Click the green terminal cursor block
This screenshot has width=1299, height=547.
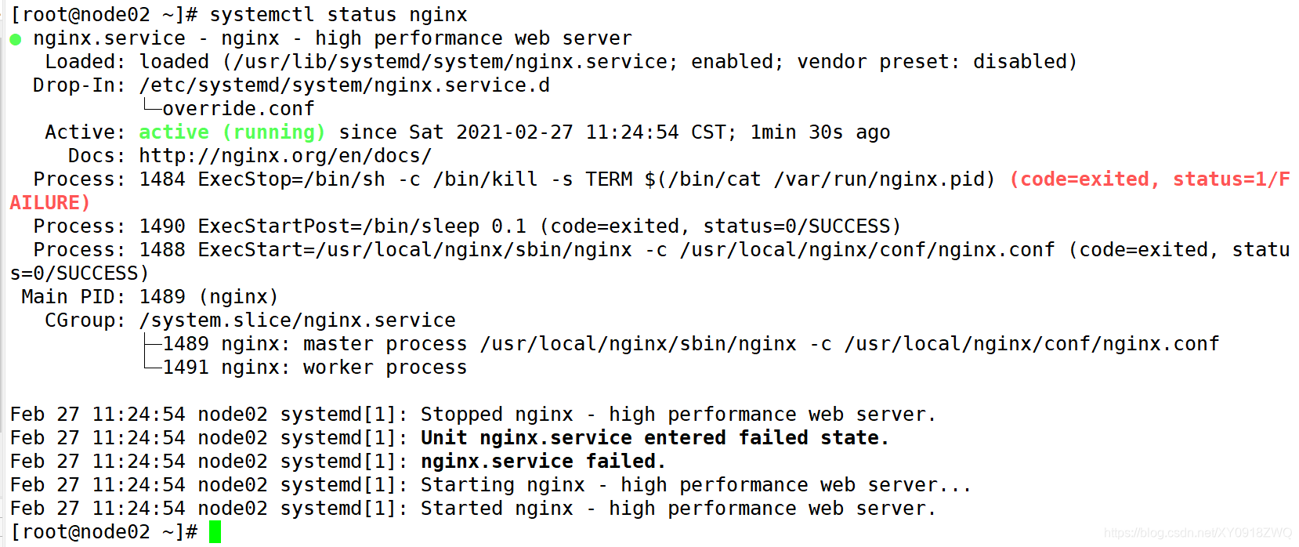point(215,532)
